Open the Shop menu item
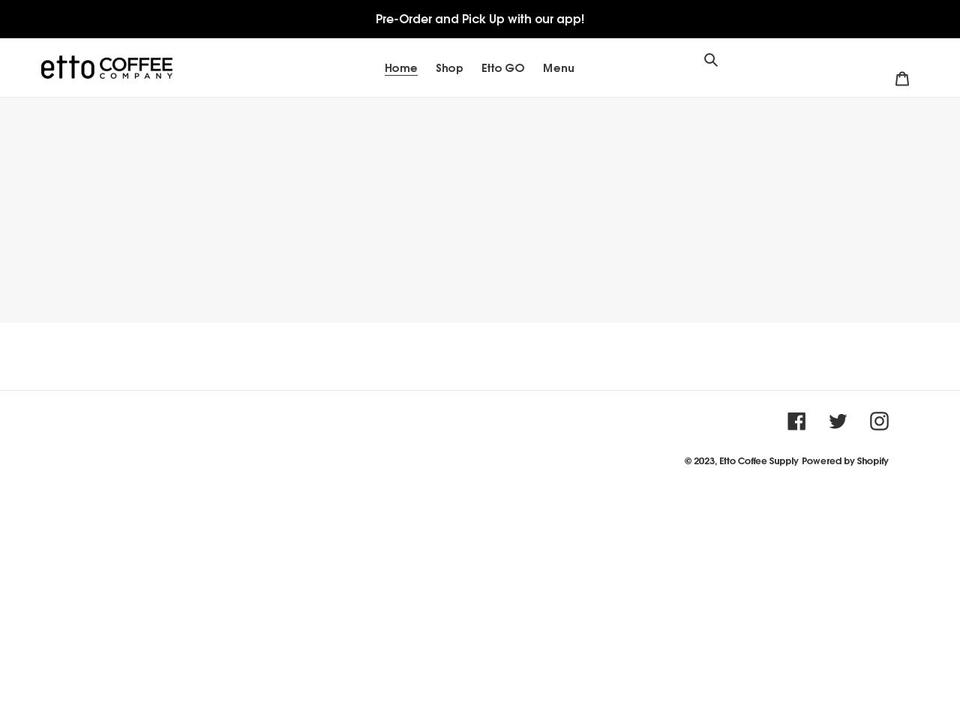This screenshot has width=960, height=720. (449, 68)
